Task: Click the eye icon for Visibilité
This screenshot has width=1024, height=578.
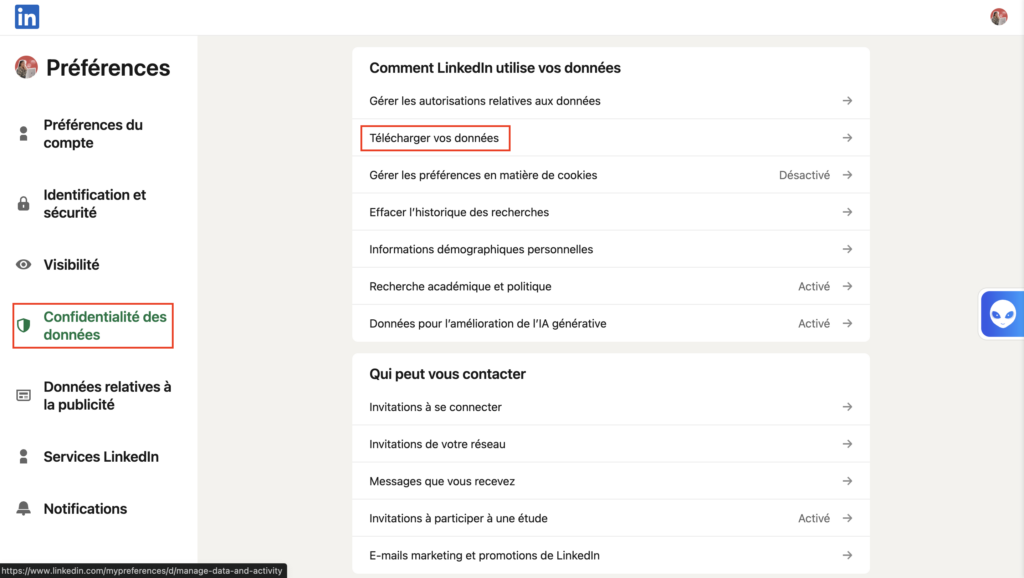Action: [24, 265]
